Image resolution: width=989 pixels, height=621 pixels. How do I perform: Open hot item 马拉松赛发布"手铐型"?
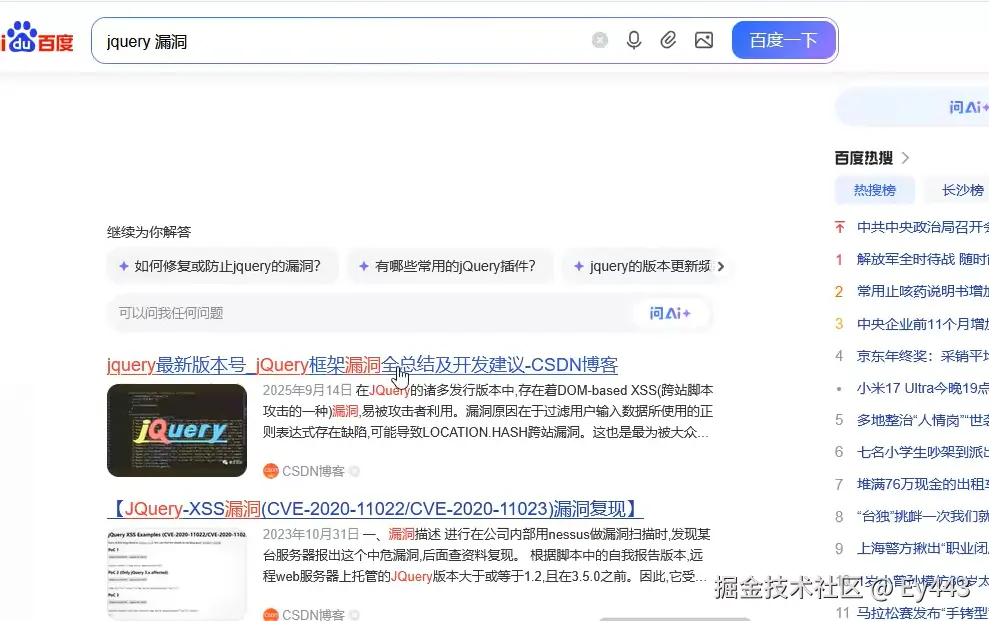coord(922,613)
